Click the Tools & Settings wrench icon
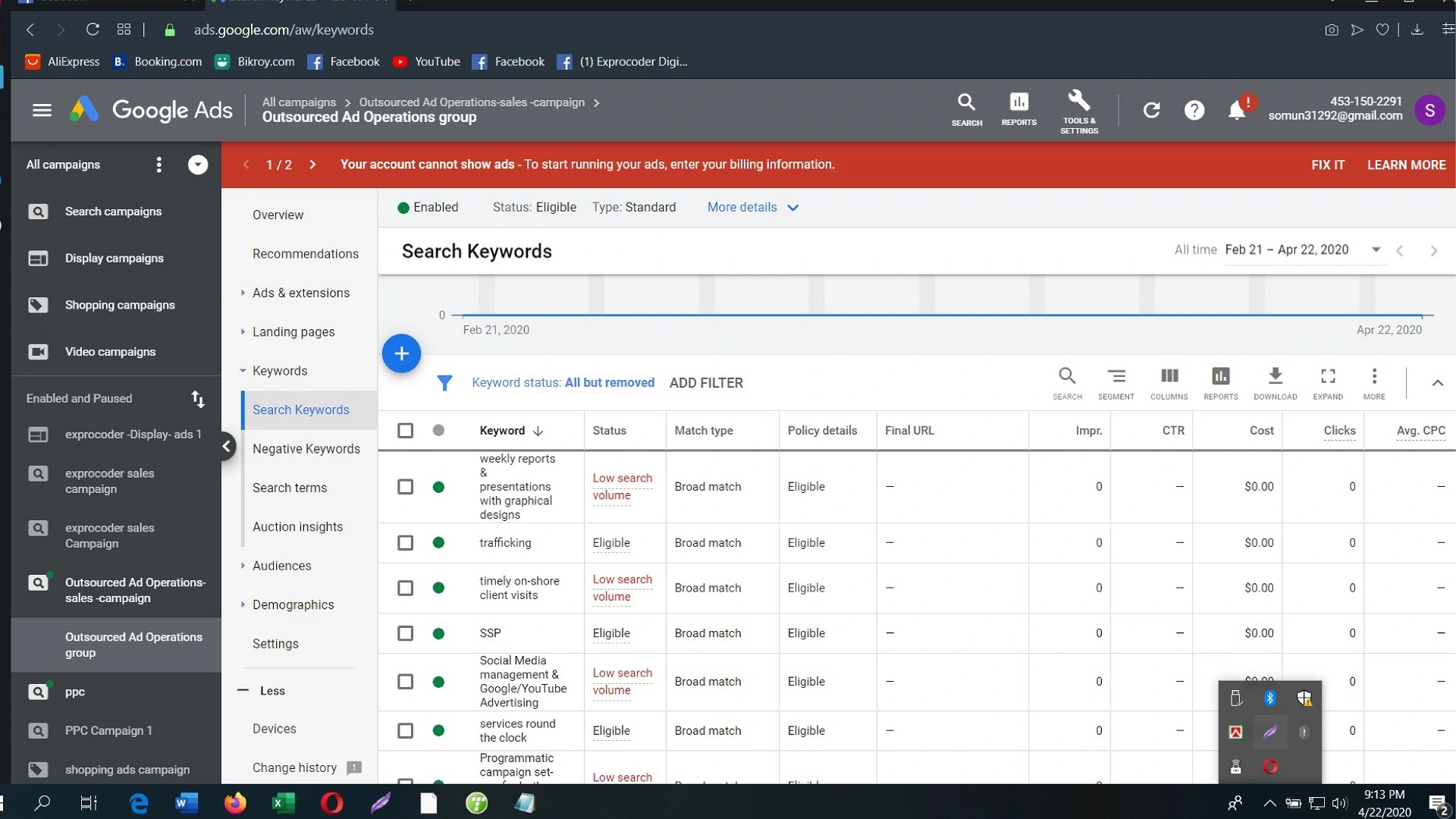Image resolution: width=1456 pixels, height=819 pixels. pyautogui.click(x=1078, y=102)
